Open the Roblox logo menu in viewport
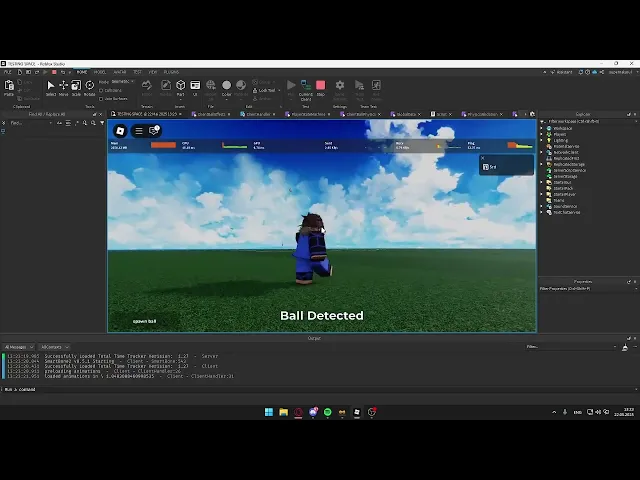640x480 pixels. [x=120, y=131]
